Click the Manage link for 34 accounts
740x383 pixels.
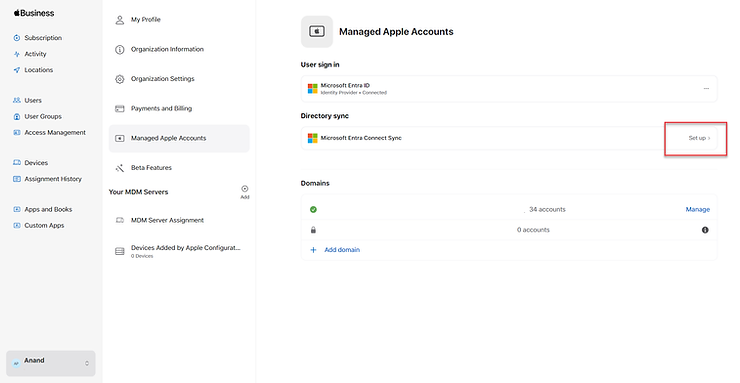click(x=698, y=209)
